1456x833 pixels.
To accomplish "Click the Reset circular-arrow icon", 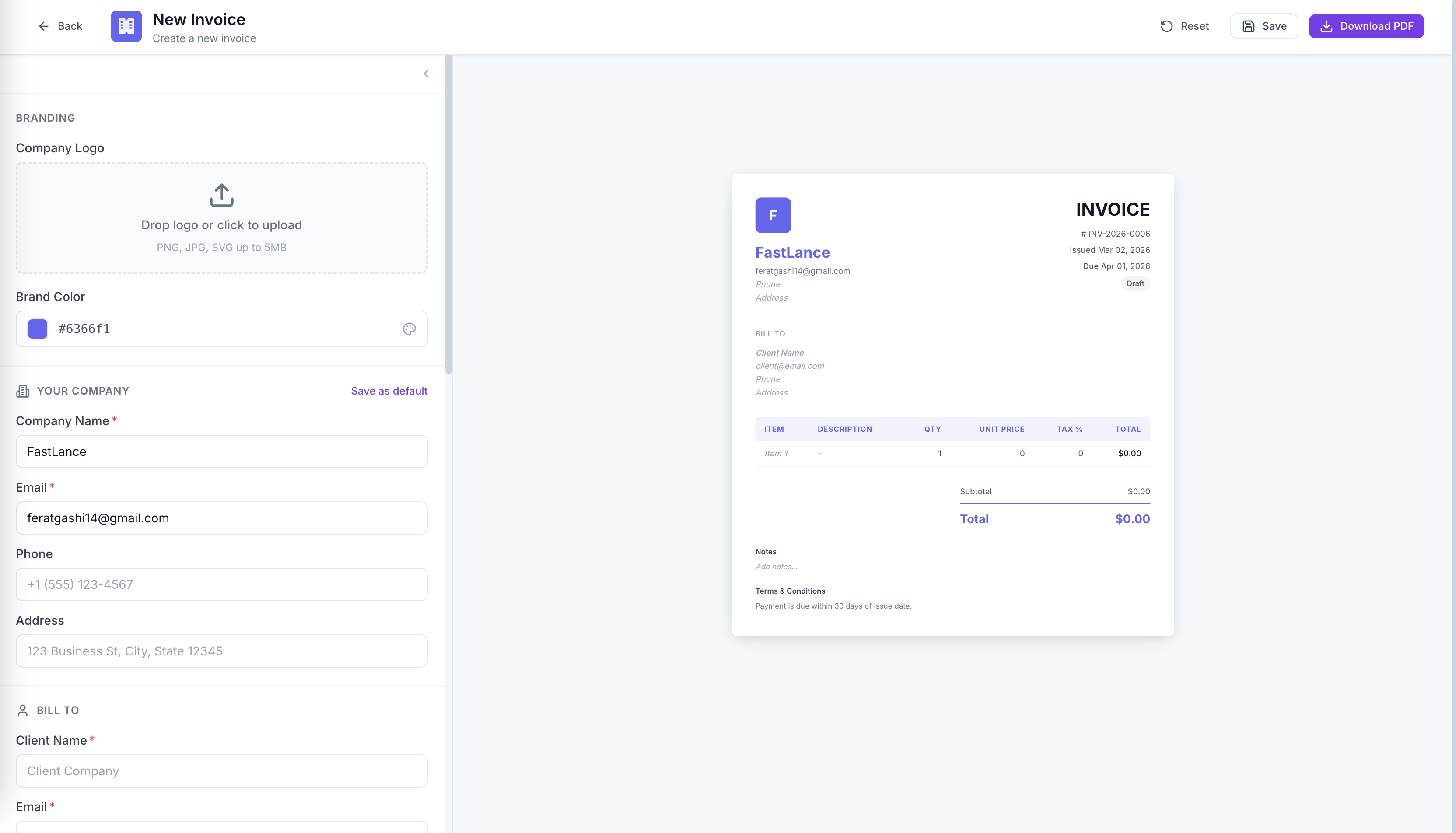I will point(1167,26).
